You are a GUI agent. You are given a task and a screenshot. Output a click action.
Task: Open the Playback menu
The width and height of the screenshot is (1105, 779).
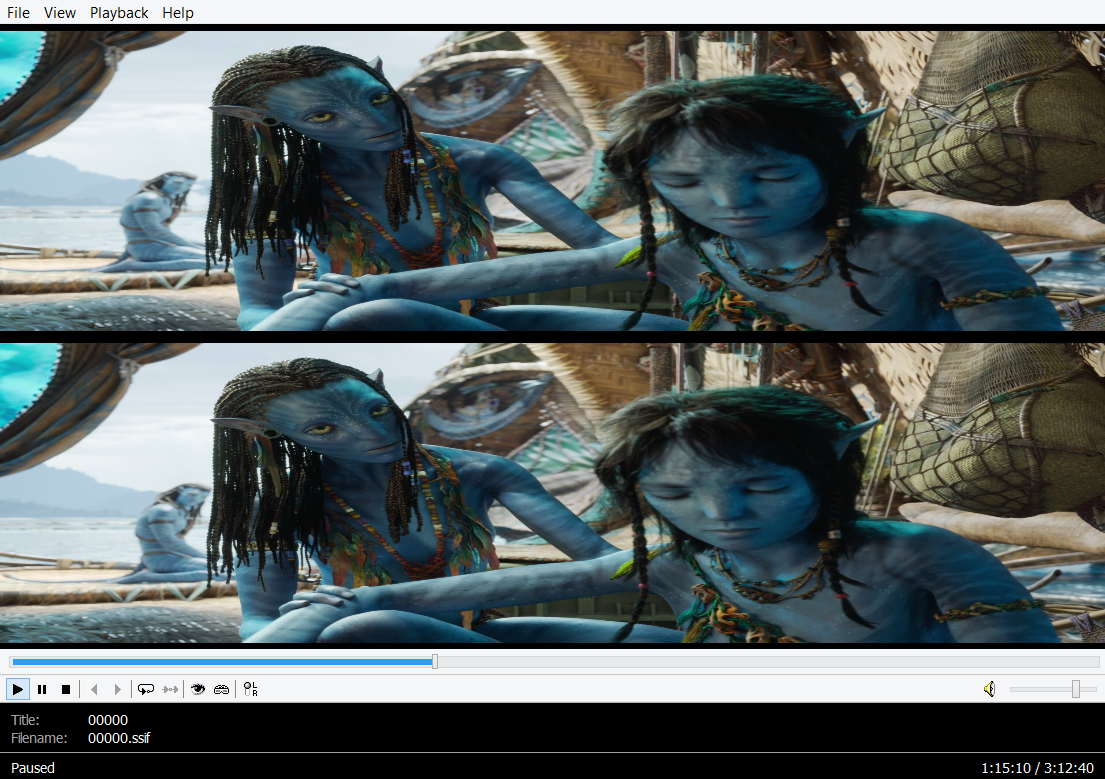(x=119, y=13)
